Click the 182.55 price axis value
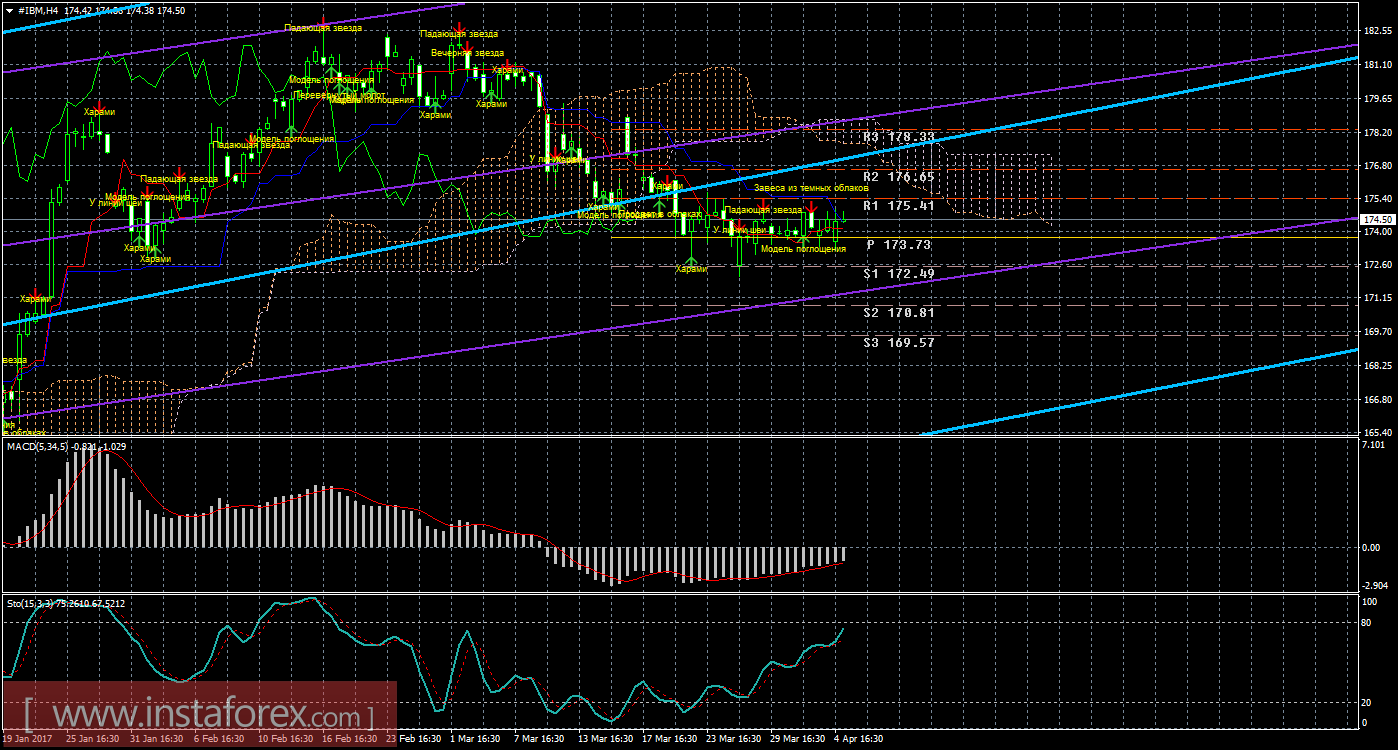The height and width of the screenshot is (750, 1398). pos(1377,32)
